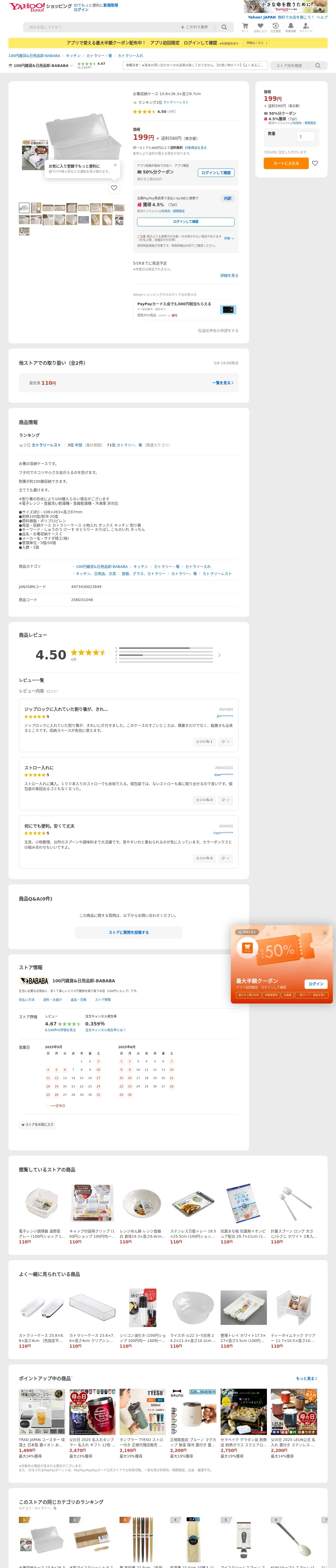Click 対象商品を見る free shipping link
The height and width of the screenshot is (1568, 336).
(196, 147)
